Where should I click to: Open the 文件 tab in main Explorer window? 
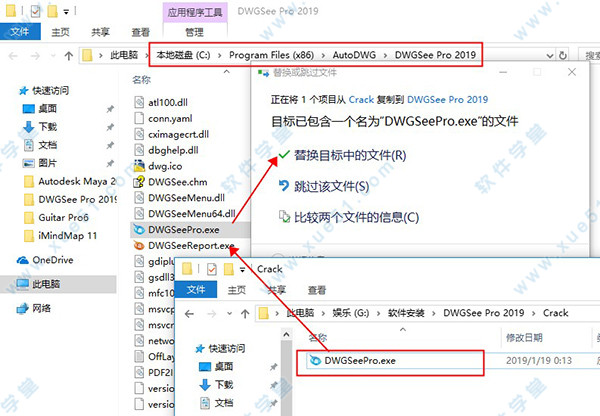pos(20,32)
